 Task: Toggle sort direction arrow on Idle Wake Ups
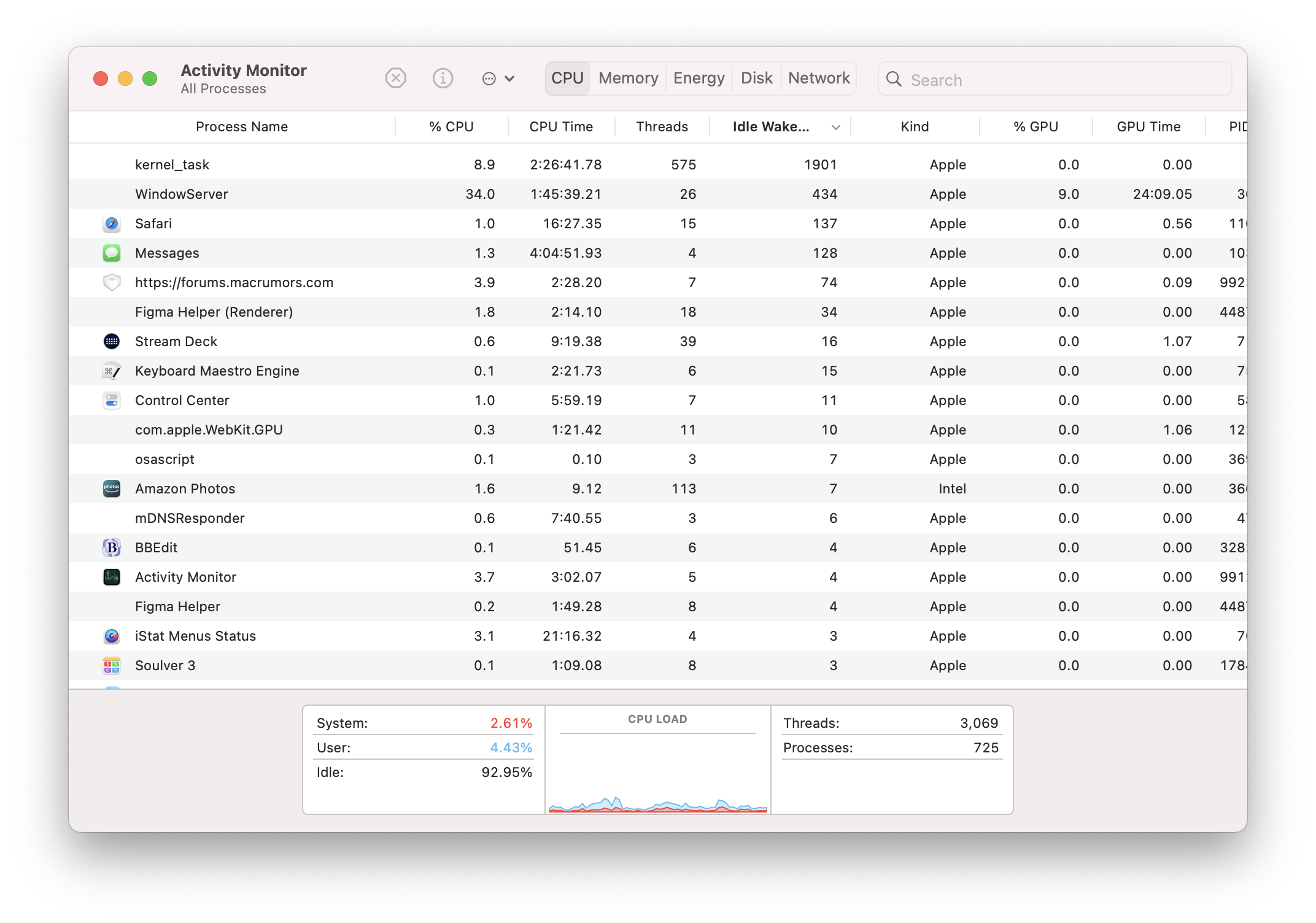pyautogui.click(x=836, y=127)
